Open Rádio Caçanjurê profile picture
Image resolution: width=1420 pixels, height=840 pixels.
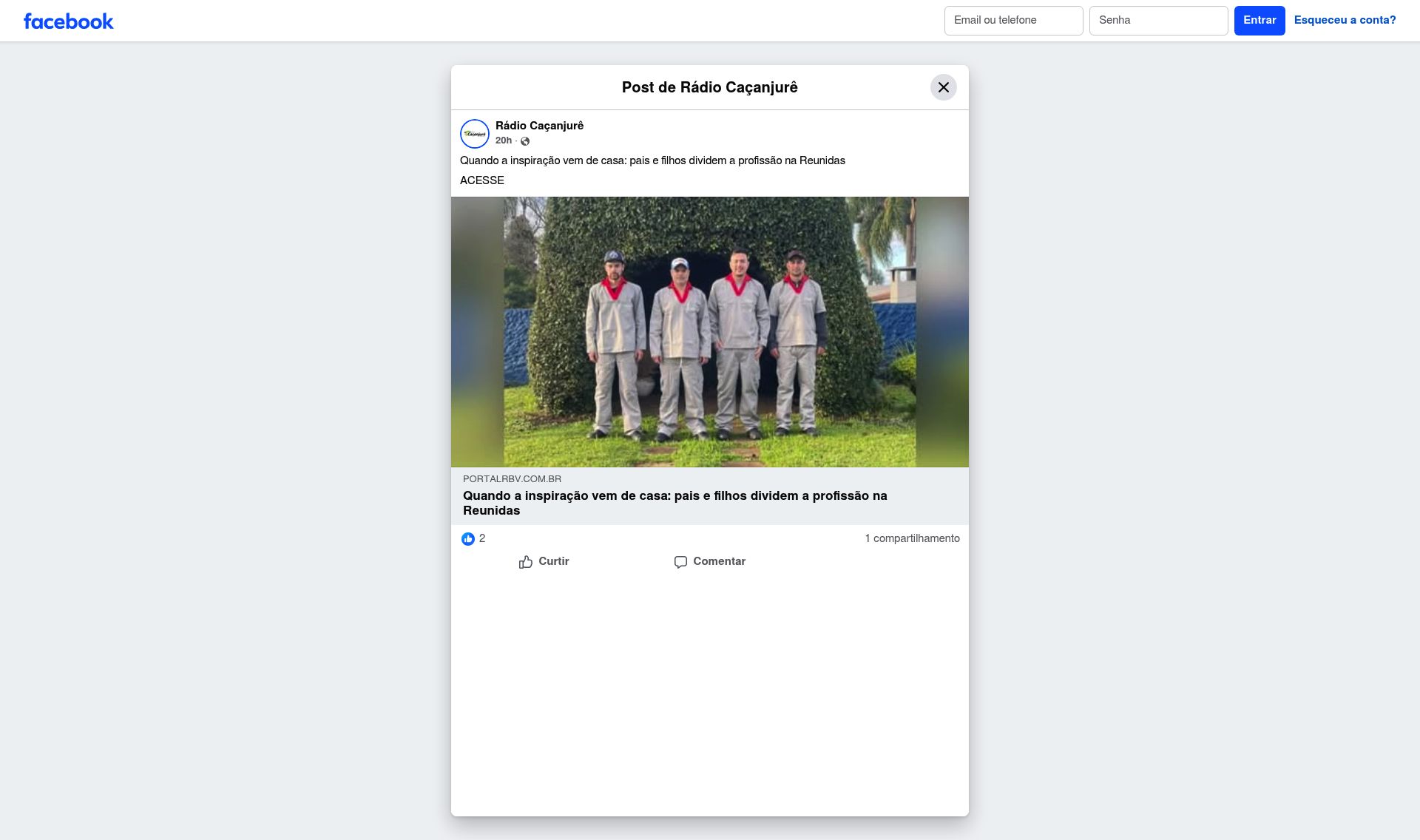pos(475,134)
